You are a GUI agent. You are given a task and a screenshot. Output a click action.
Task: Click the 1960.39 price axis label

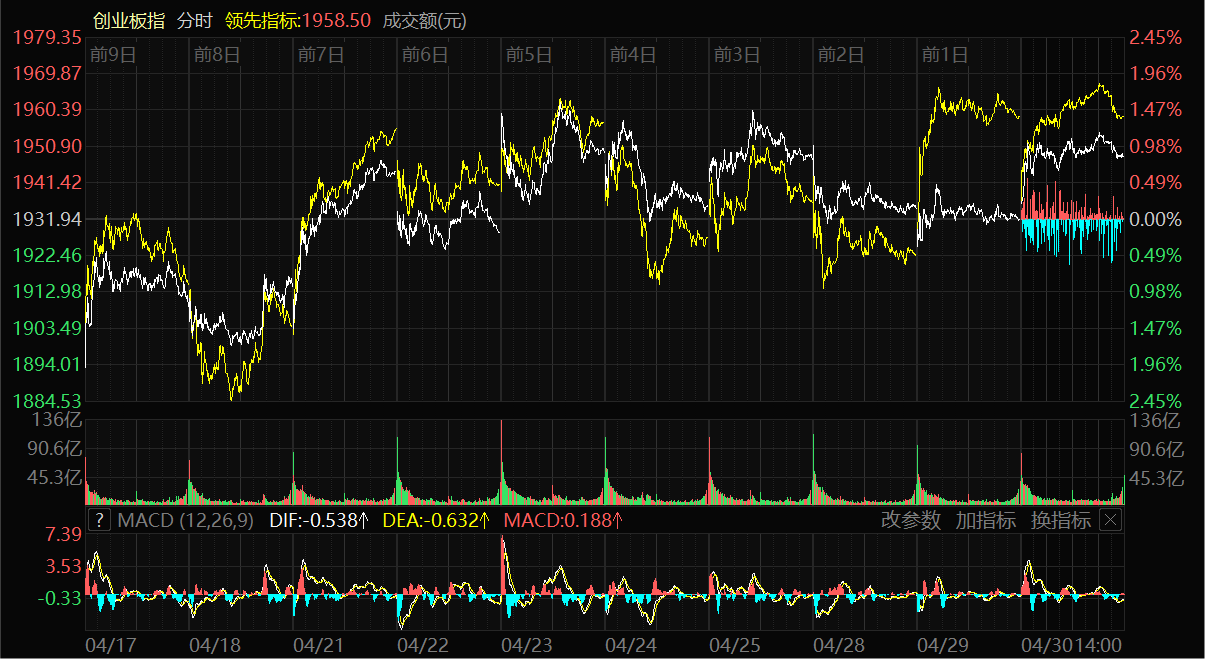pyautogui.click(x=48, y=109)
